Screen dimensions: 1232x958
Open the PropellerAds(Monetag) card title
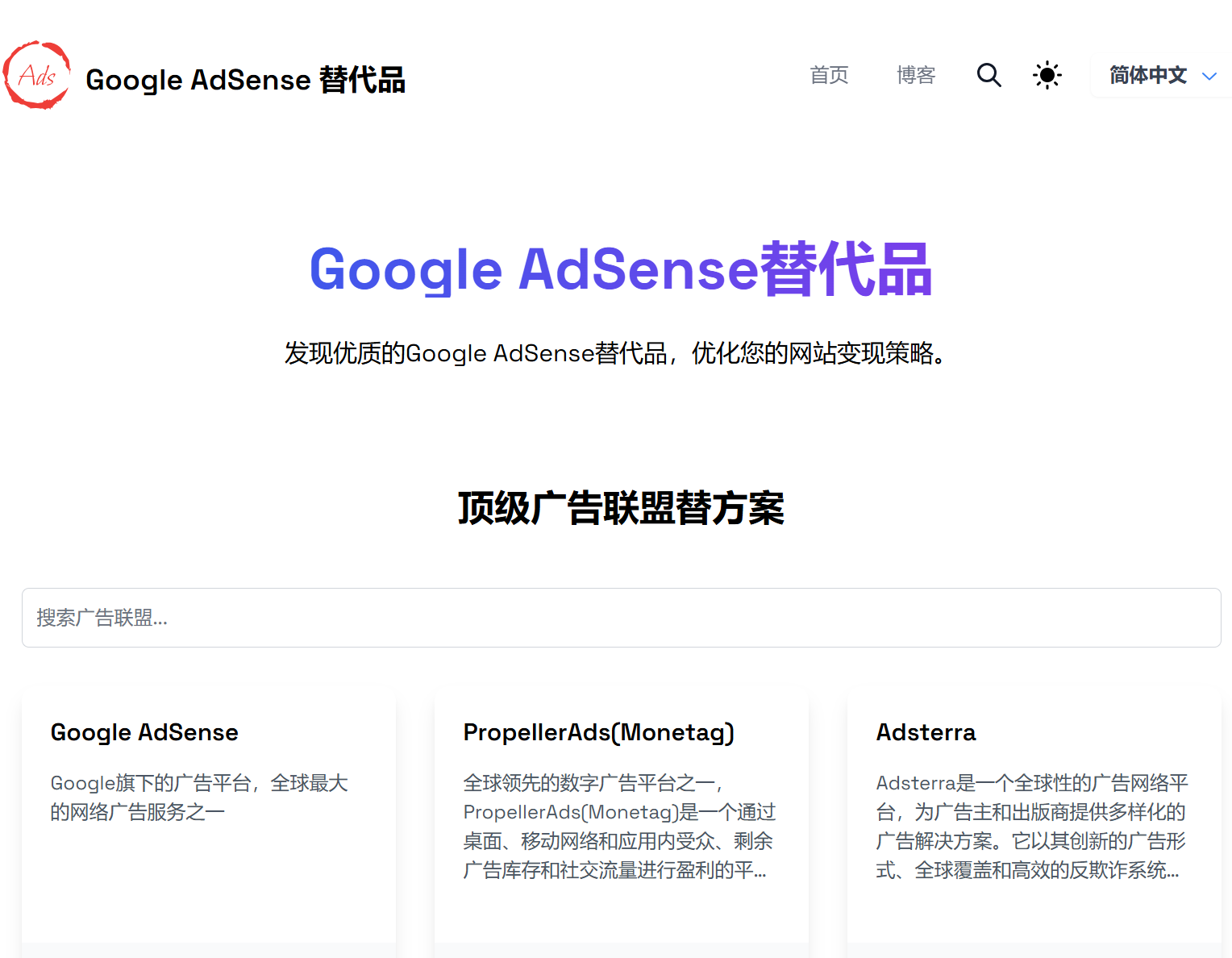click(598, 732)
